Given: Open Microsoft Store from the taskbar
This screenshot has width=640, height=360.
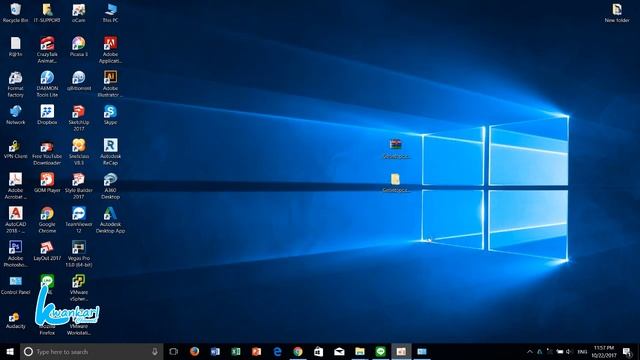Looking at the screenshot, I should click(319, 351).
